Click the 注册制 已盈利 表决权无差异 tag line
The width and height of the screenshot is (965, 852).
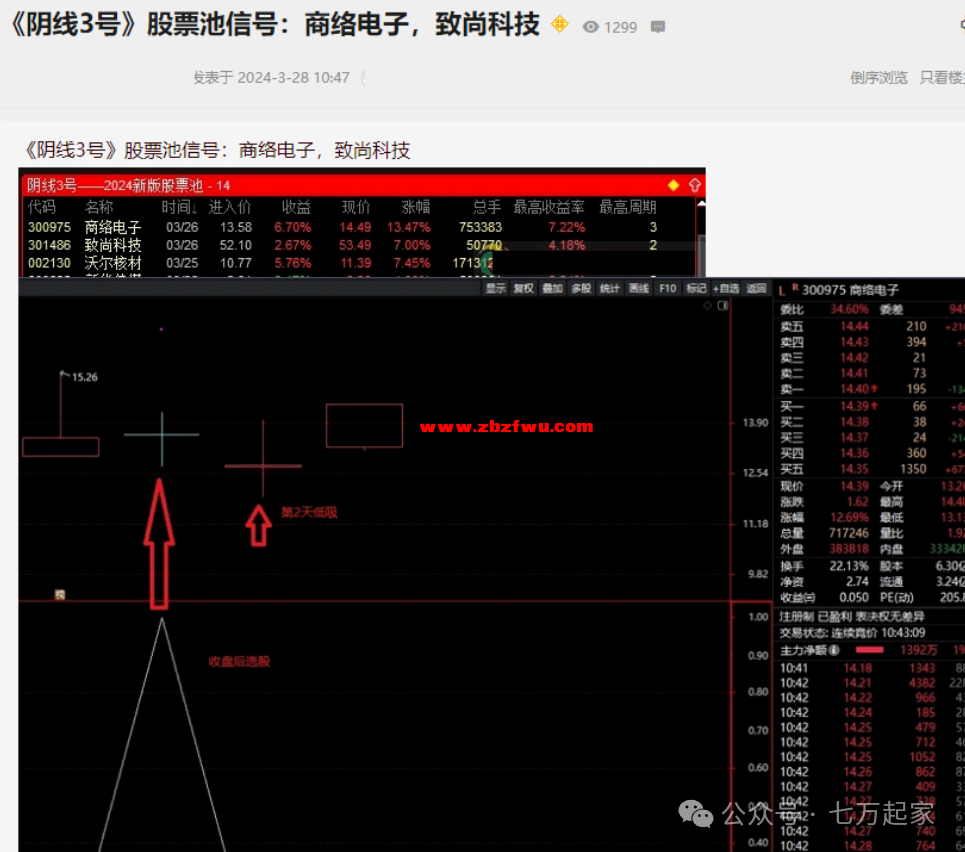[852, 617]
